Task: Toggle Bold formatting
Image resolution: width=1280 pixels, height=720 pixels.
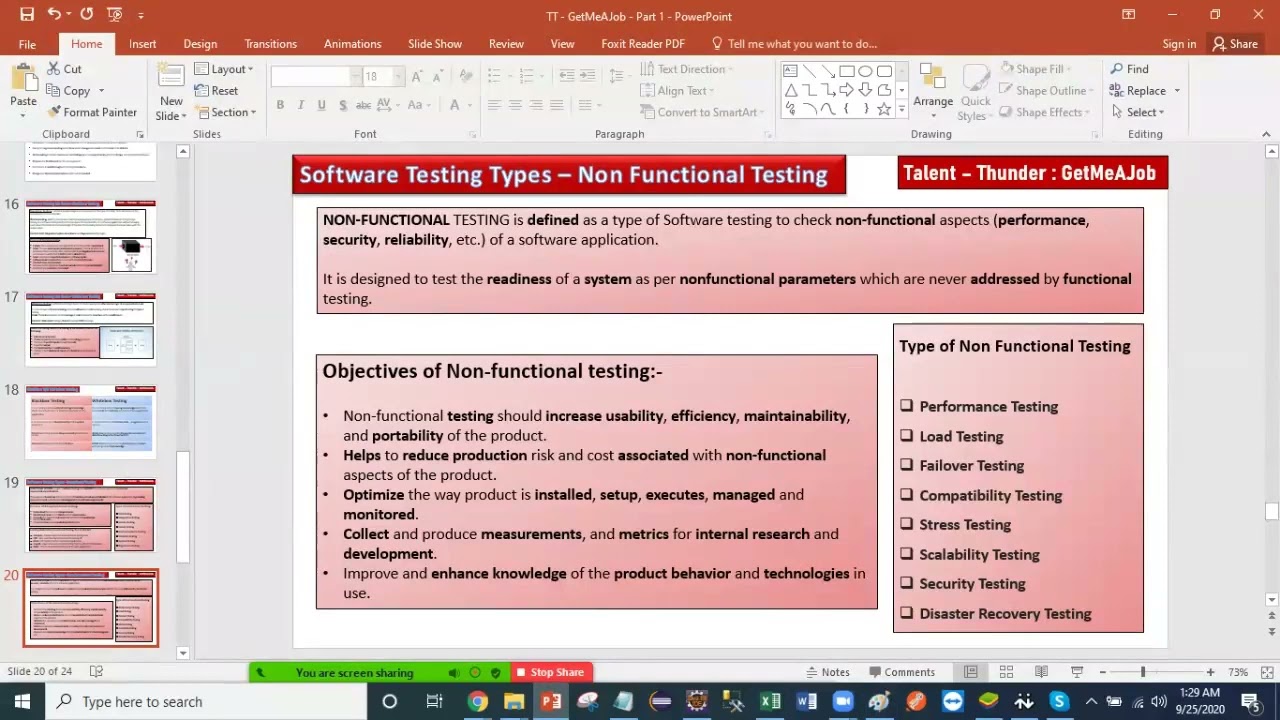Action: [280, 105]
